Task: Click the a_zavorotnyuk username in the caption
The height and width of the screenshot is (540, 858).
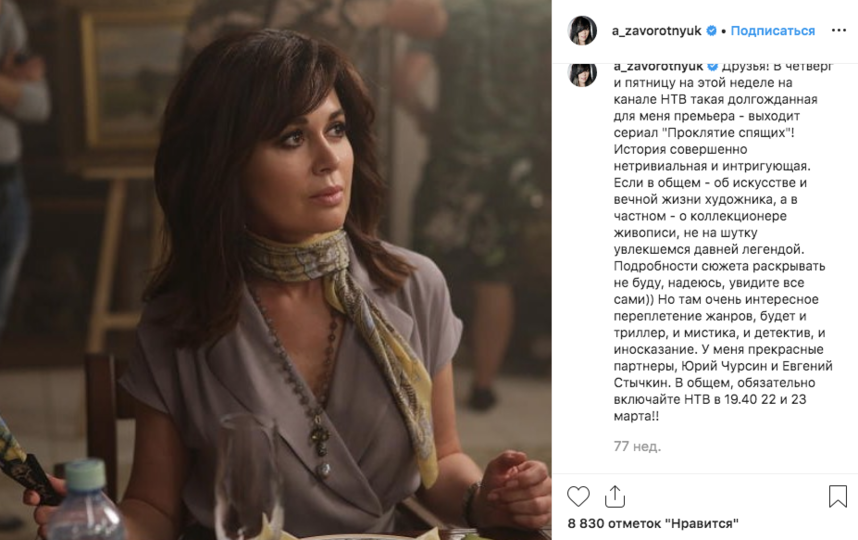Action: pos(658,66)
